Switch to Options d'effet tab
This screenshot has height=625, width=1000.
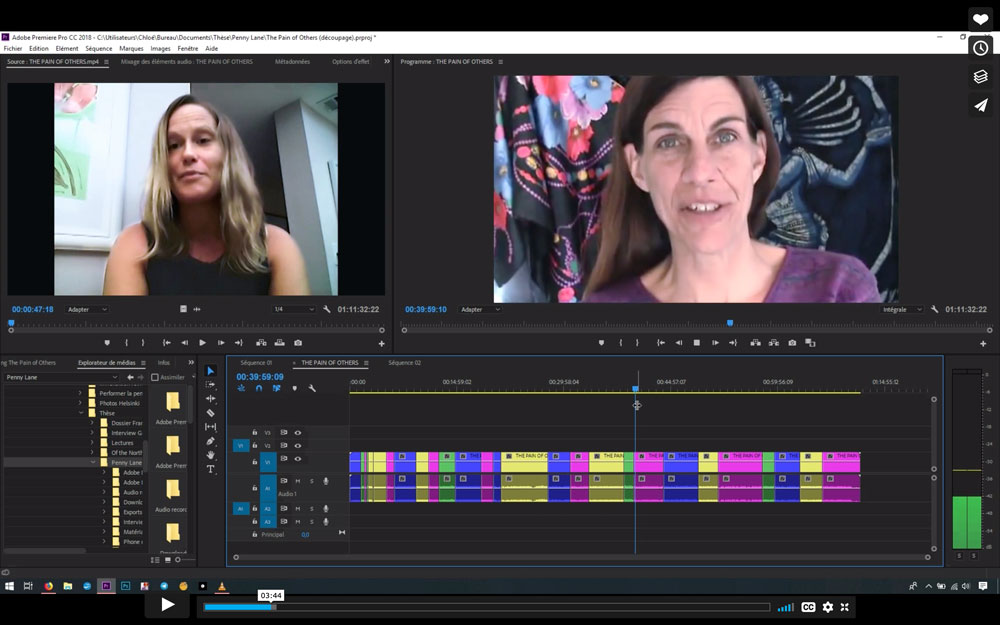pyautogui.click(x=351, y=62)
